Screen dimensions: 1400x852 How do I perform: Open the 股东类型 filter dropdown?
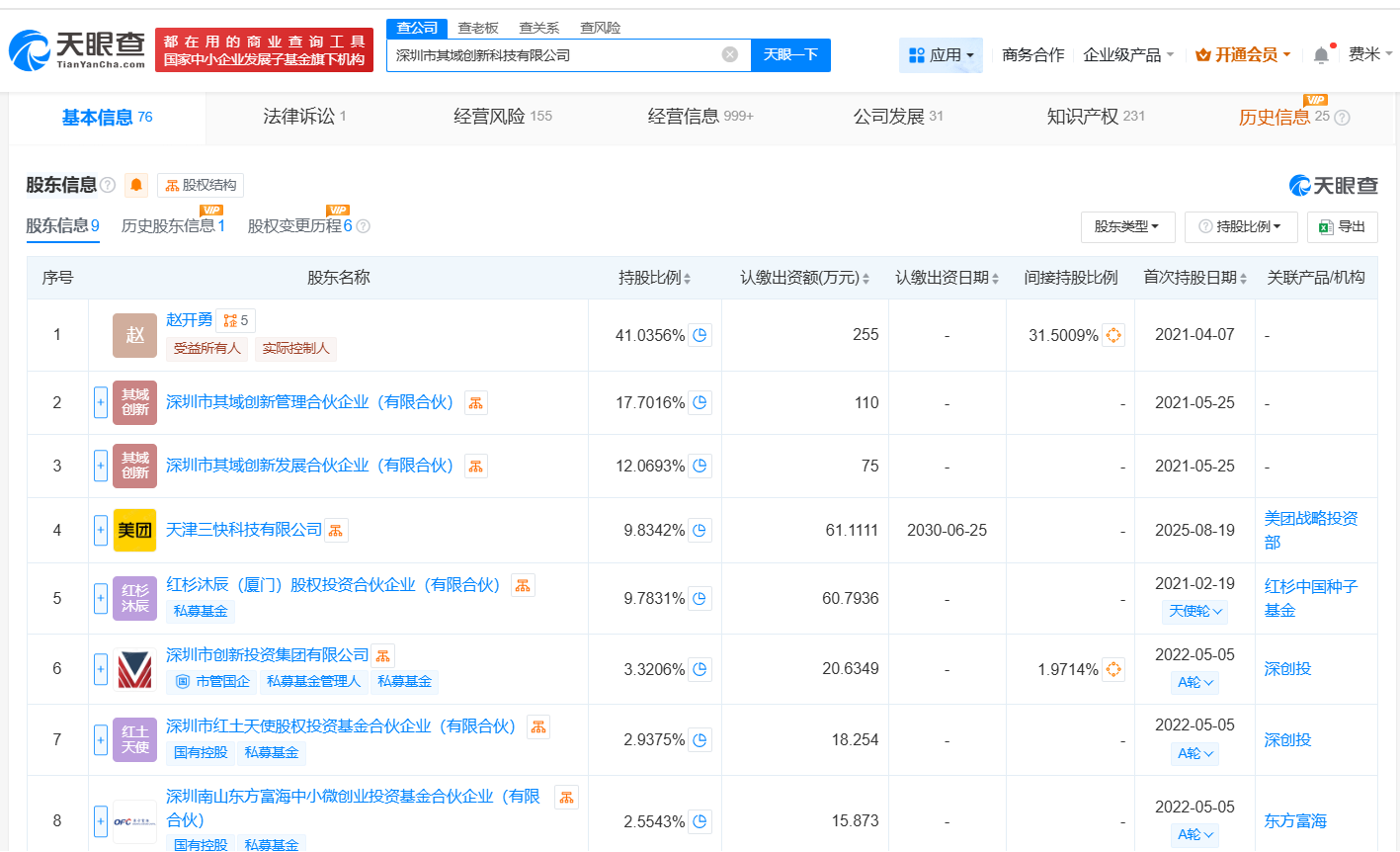1126,226
